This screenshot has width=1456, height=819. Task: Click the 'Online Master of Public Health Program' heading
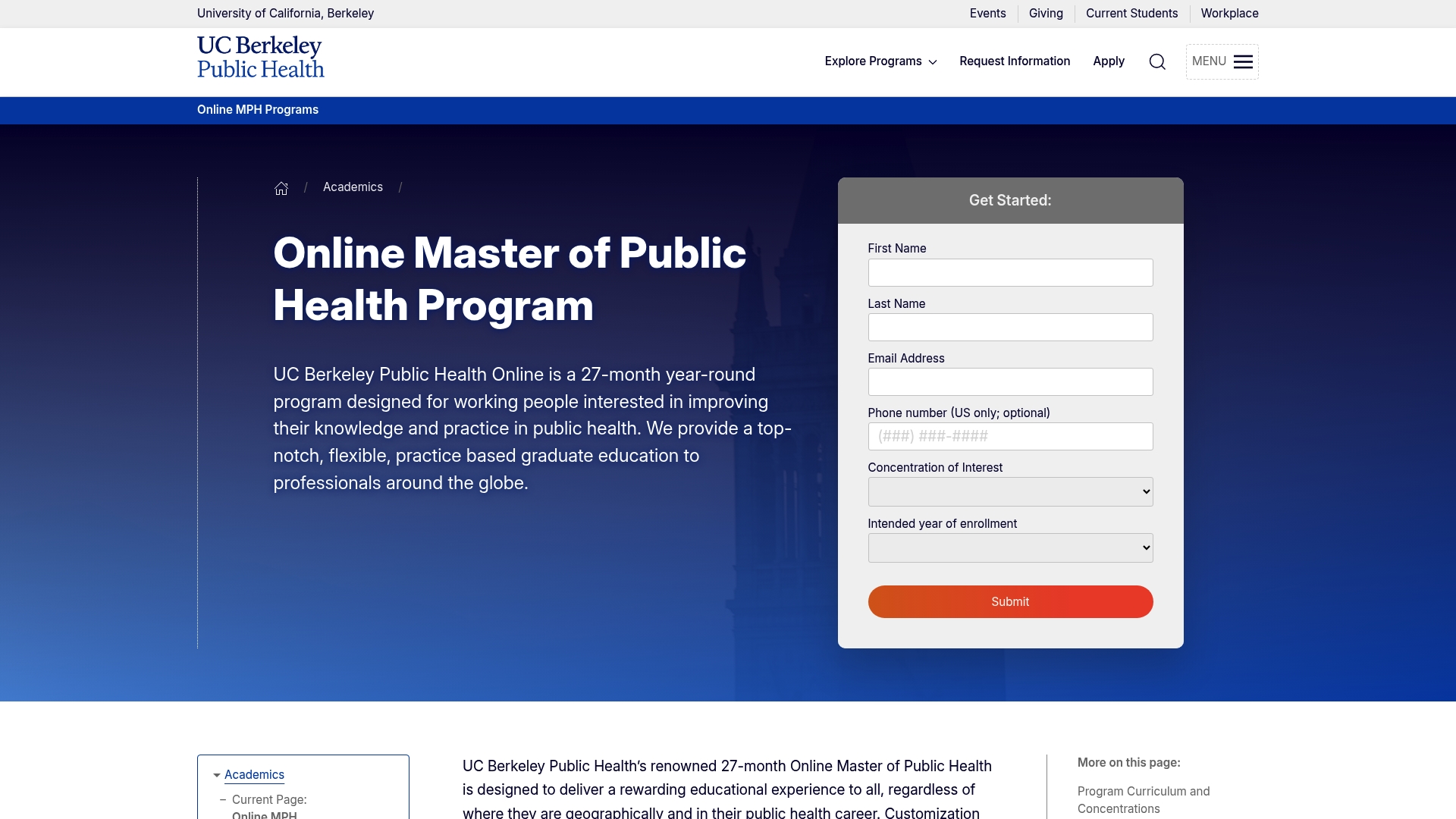(510, 279)
